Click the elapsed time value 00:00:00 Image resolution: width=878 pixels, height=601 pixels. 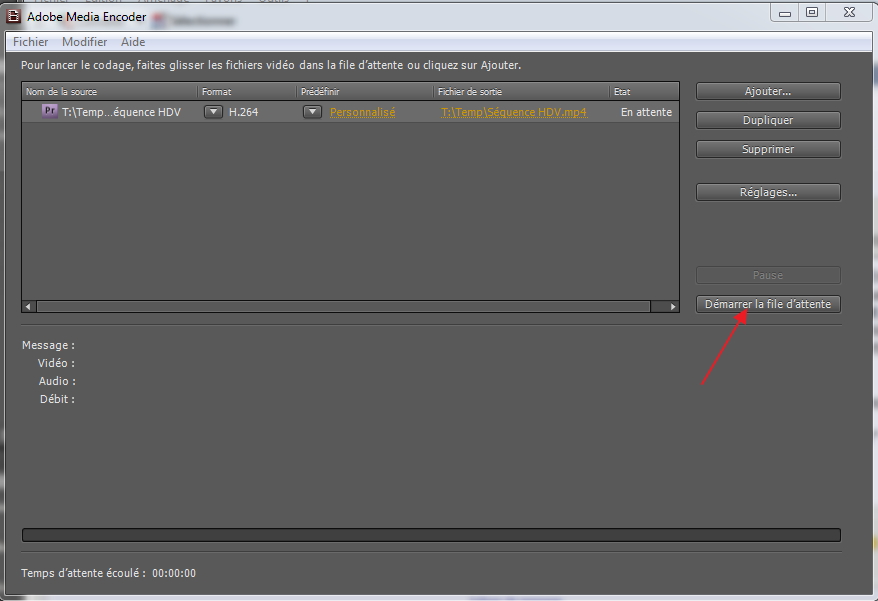click(x=174, y=573)
